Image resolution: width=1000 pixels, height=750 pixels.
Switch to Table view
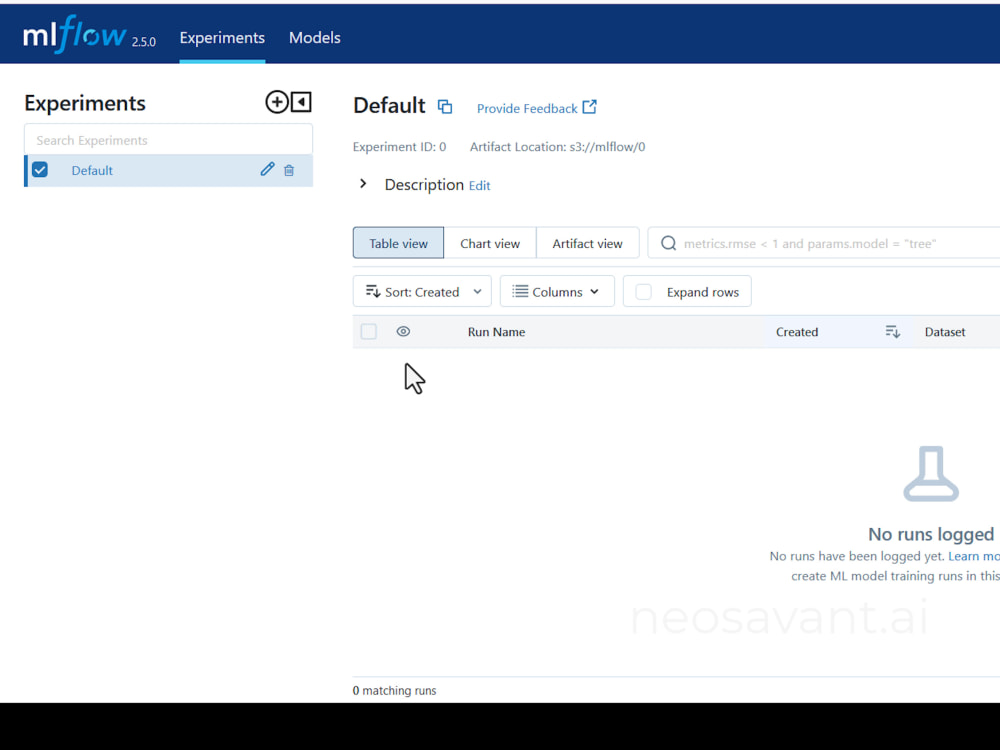point(398,243)
